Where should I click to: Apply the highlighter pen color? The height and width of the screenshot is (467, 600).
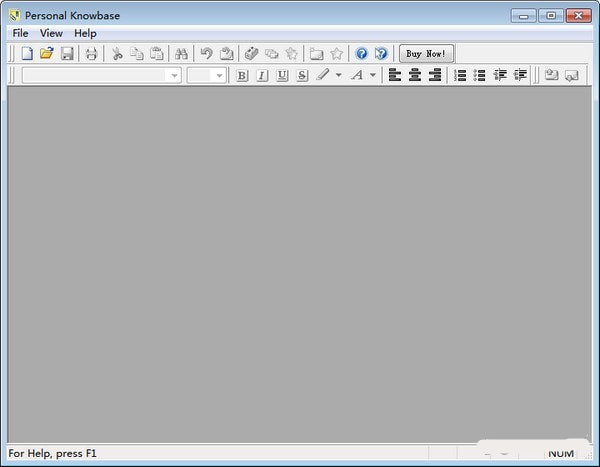323,74
